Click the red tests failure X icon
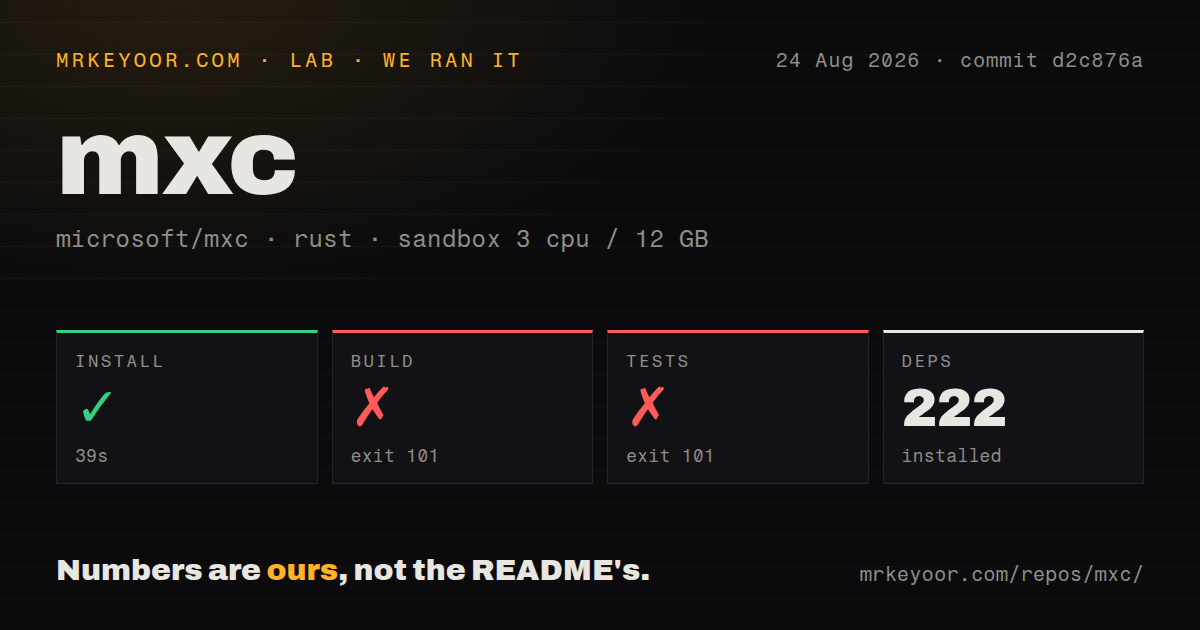 point(647,407)
